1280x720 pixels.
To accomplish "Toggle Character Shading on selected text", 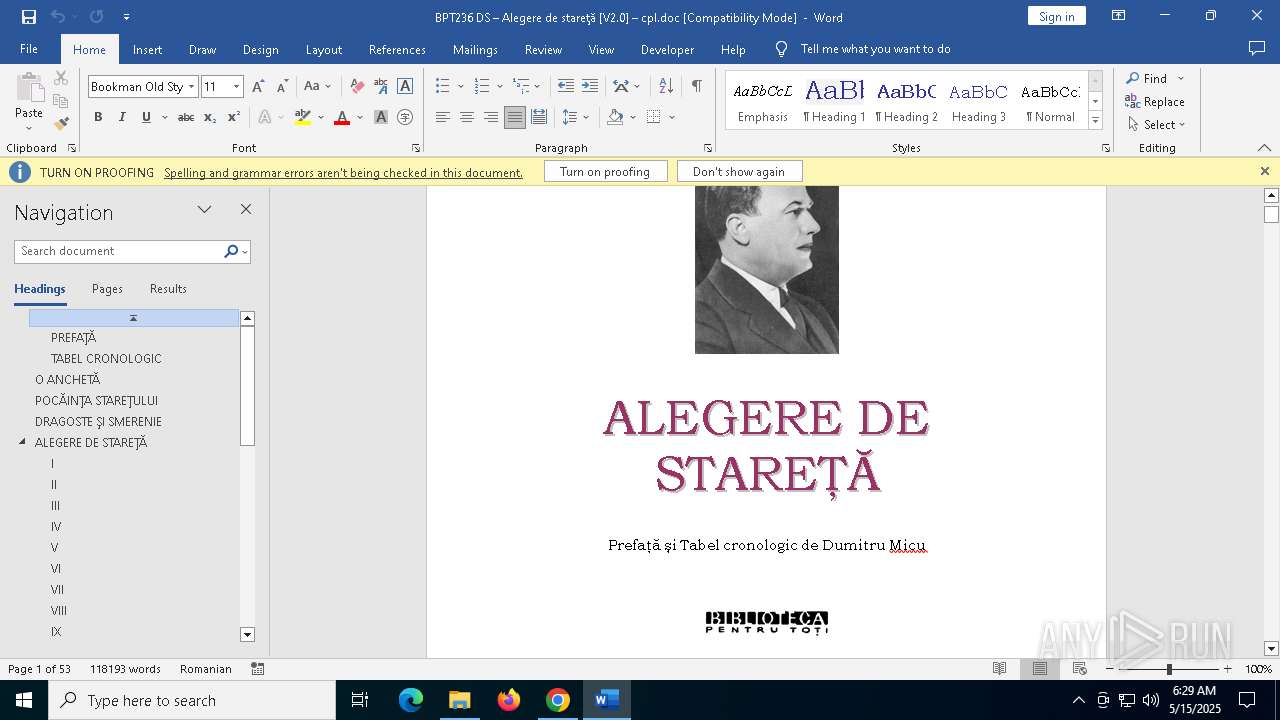I will (381, 117).
